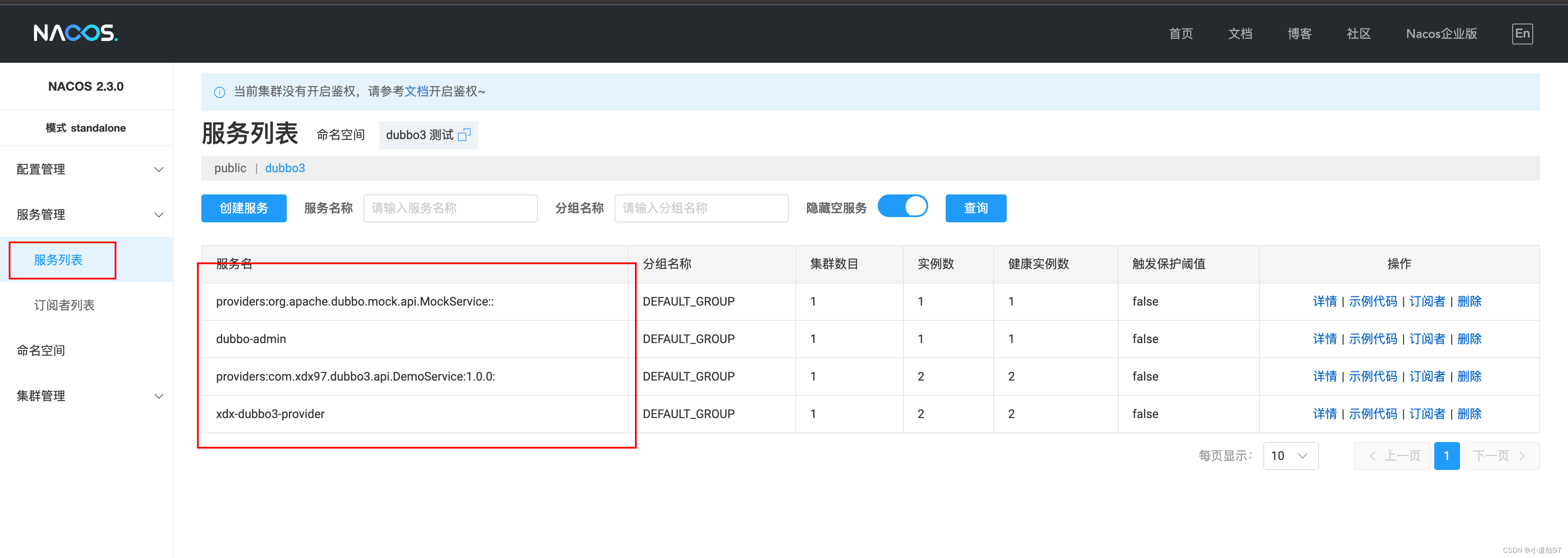Select 服务列表 in the sidebar

(58, 260)
